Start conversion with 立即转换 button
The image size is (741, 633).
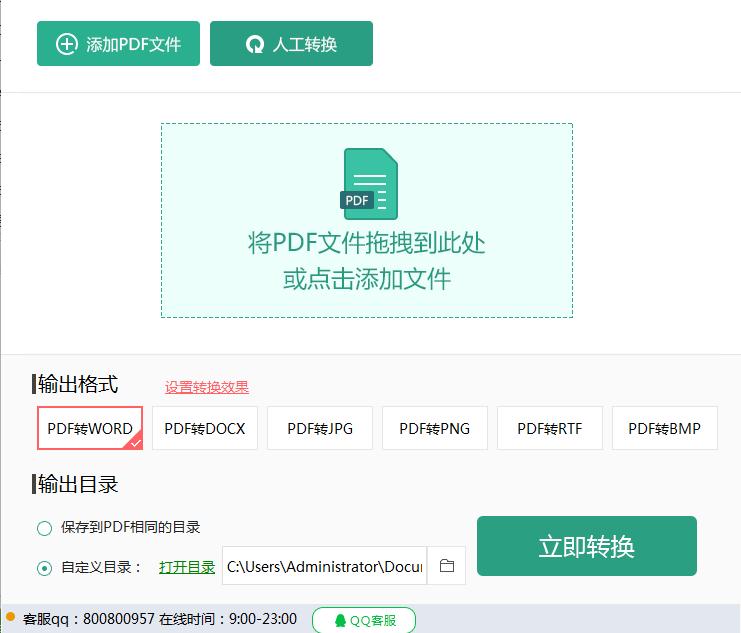click(587, 546)
